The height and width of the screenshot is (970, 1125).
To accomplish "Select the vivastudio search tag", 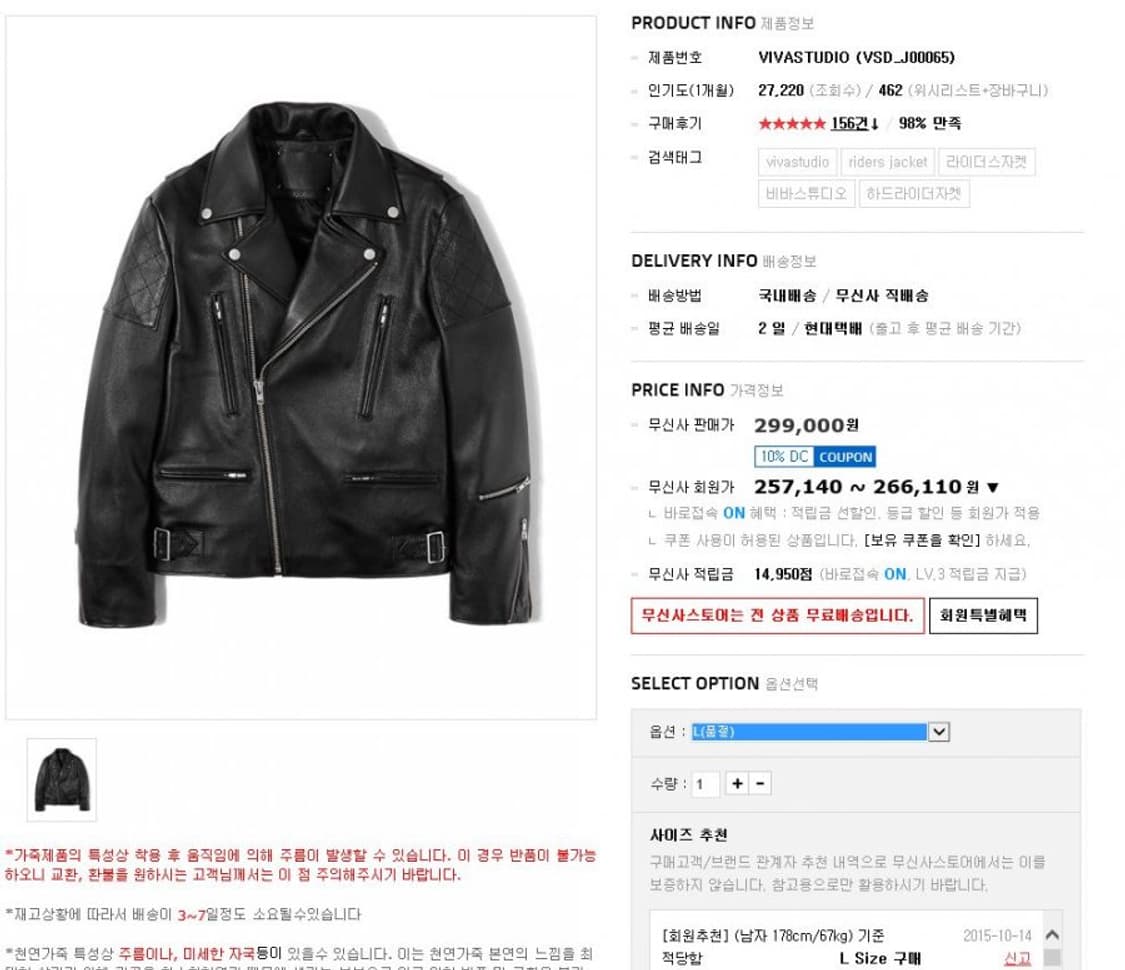I will (797, 162).
